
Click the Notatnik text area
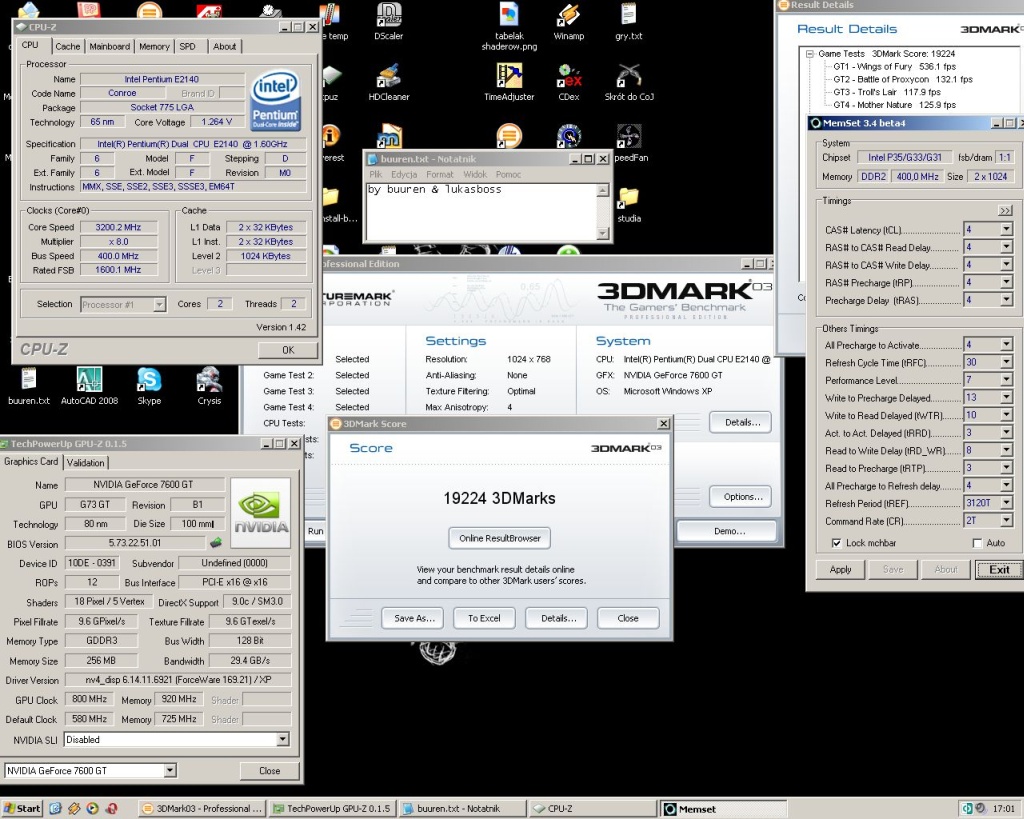click(481, 212)
